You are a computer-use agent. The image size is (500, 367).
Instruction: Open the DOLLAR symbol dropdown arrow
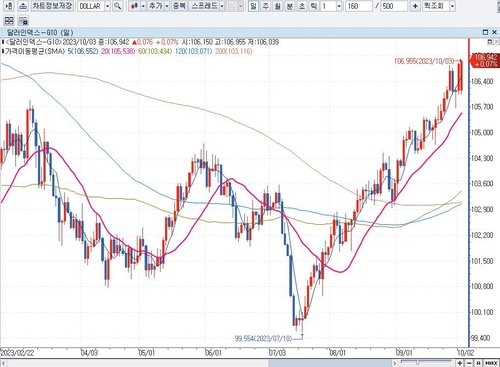(107, 6)
